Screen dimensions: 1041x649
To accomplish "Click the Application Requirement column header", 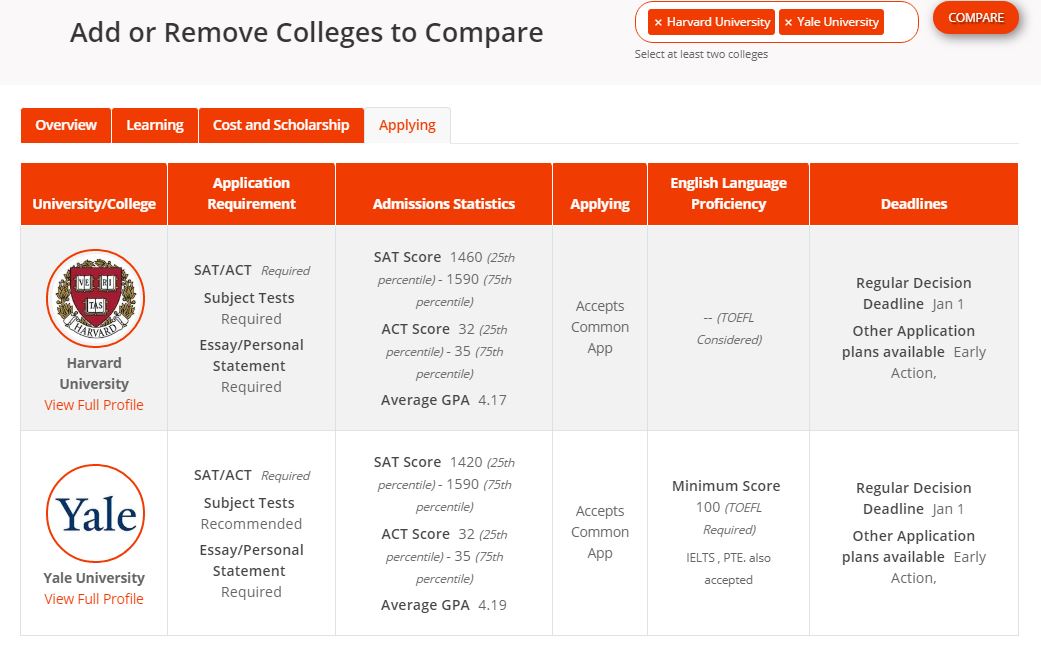I will click(x=251, y=194).
